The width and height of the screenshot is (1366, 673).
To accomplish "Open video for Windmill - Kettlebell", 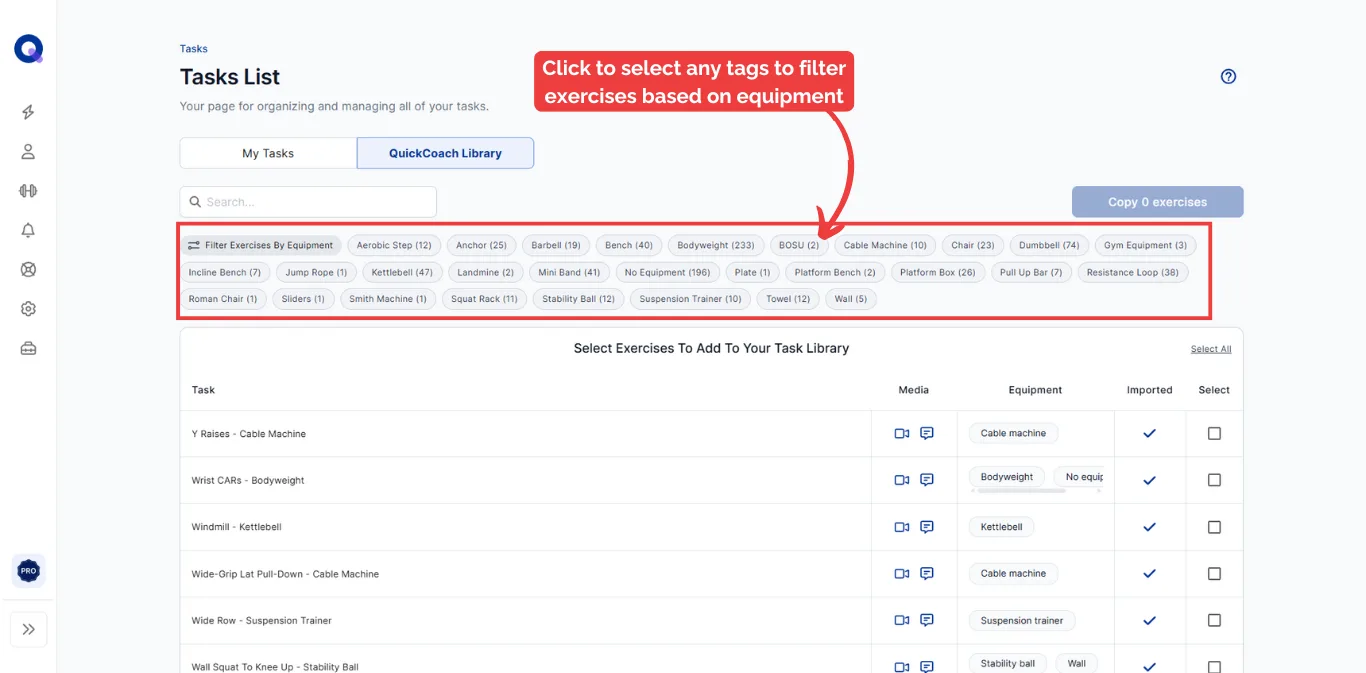I will pos(902,527).
